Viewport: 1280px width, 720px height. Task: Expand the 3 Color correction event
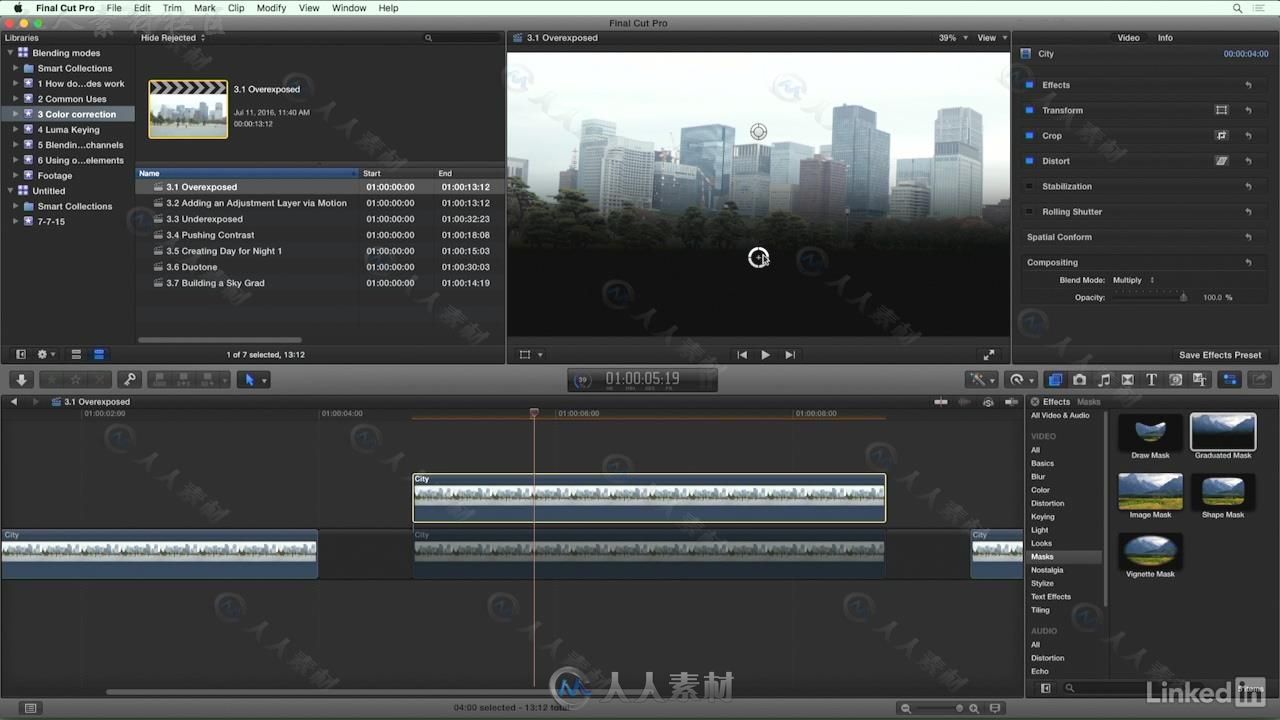click(x=16, y=114)
